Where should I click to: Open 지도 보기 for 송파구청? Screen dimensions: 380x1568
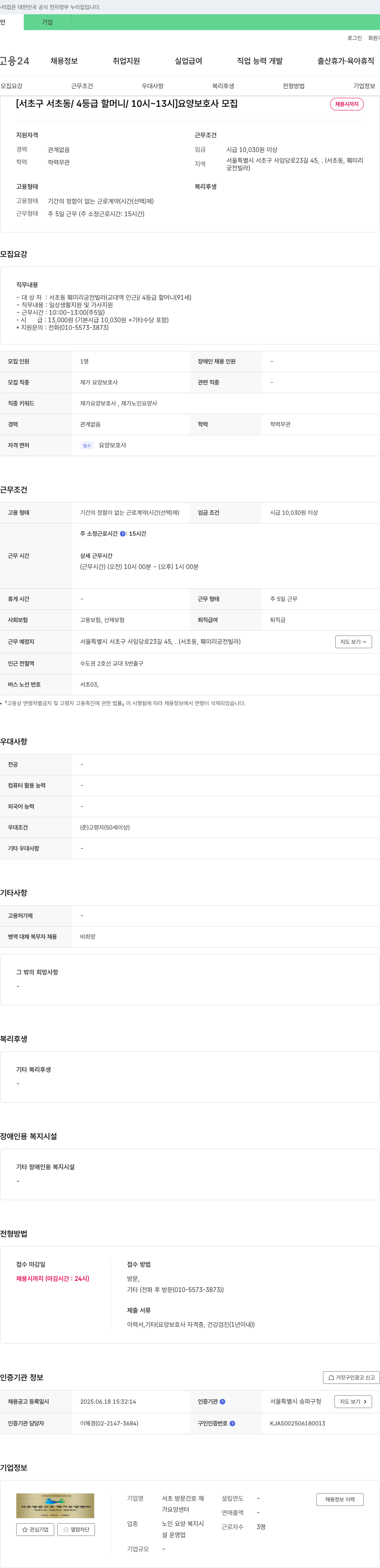click(353, 1402)
